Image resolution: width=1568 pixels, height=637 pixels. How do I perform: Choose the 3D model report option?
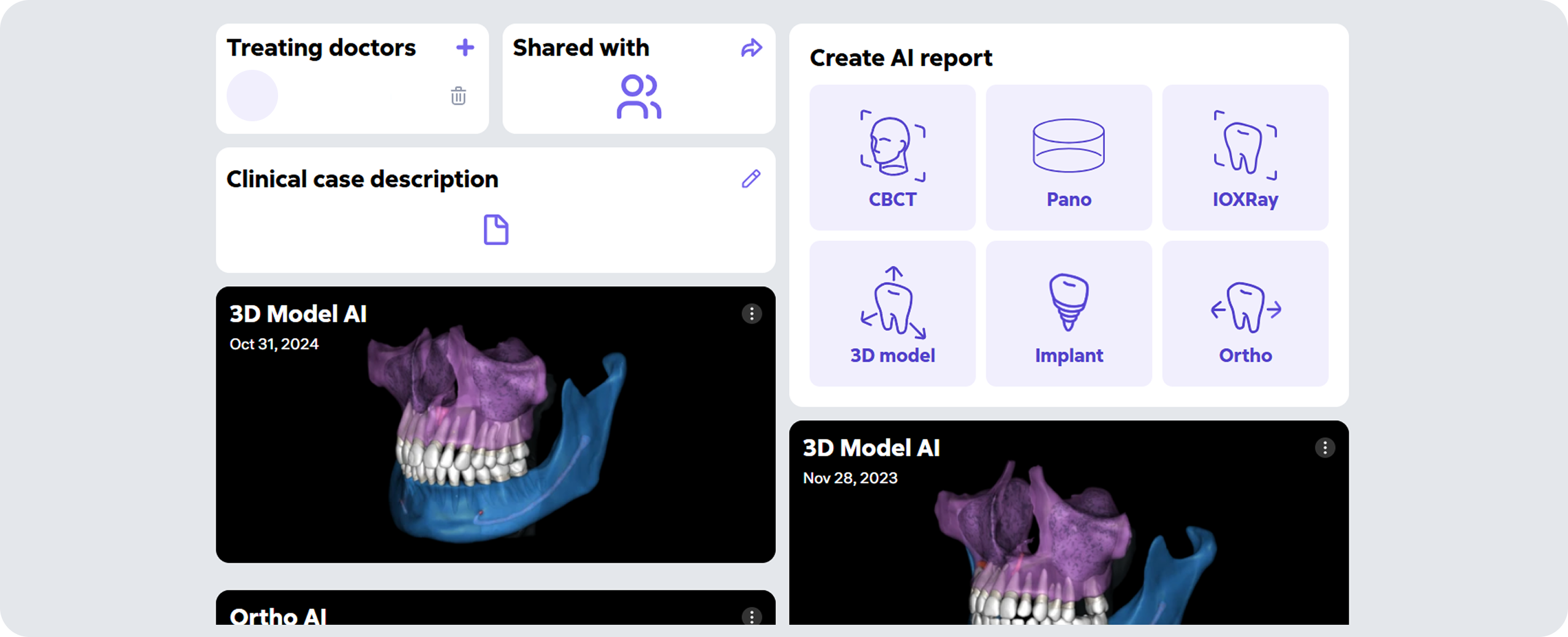pyautogui.click(x=892, y=314)
